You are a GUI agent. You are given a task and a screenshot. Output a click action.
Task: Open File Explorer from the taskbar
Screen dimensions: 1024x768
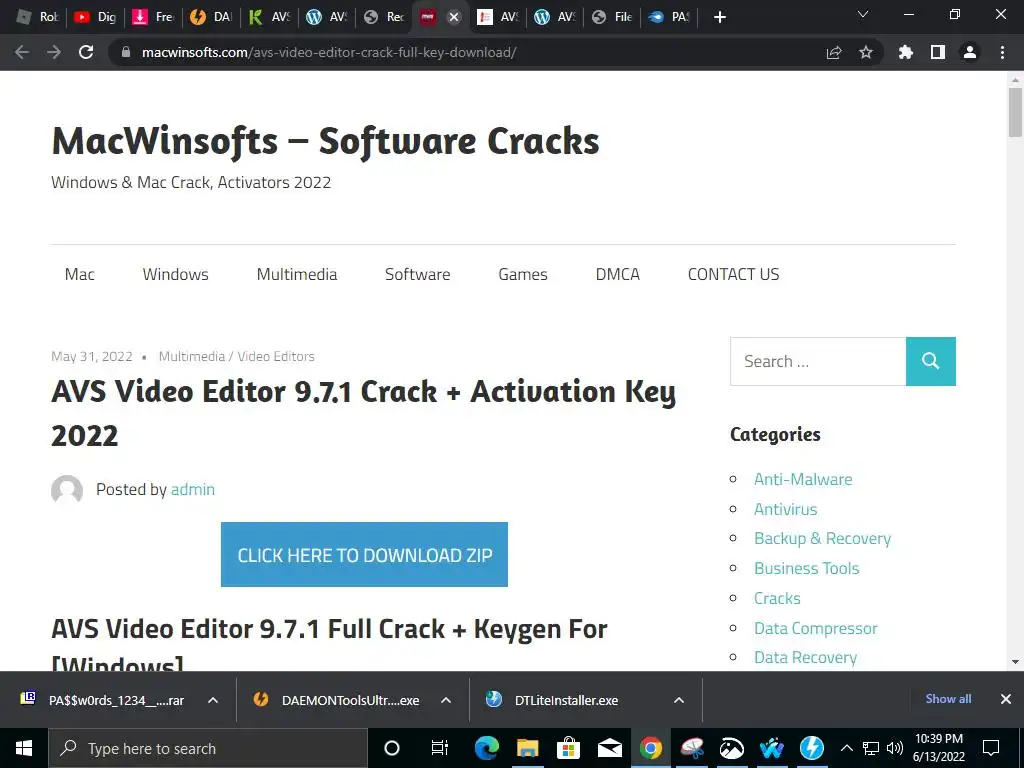click(x=528, y=748)
